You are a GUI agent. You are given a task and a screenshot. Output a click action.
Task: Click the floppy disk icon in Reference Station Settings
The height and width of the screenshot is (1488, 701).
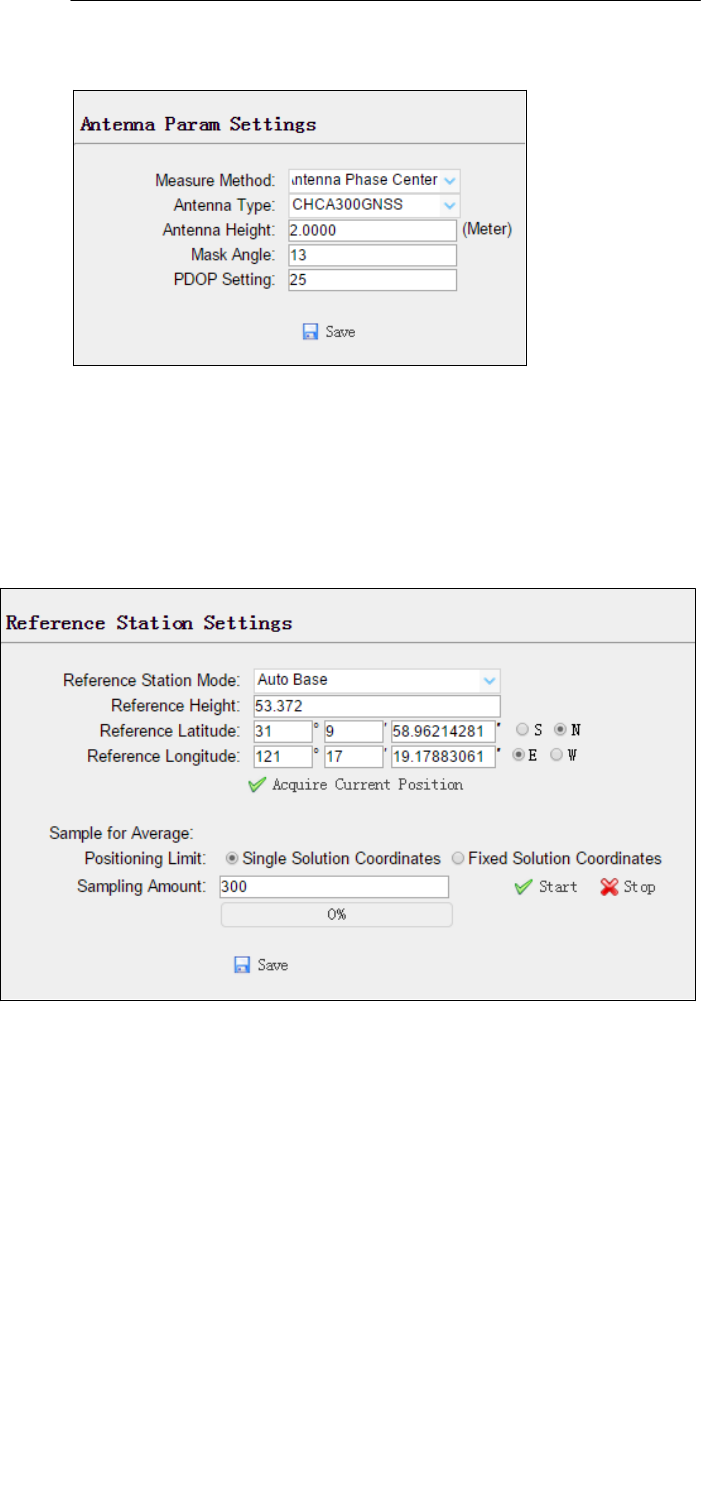241,965
